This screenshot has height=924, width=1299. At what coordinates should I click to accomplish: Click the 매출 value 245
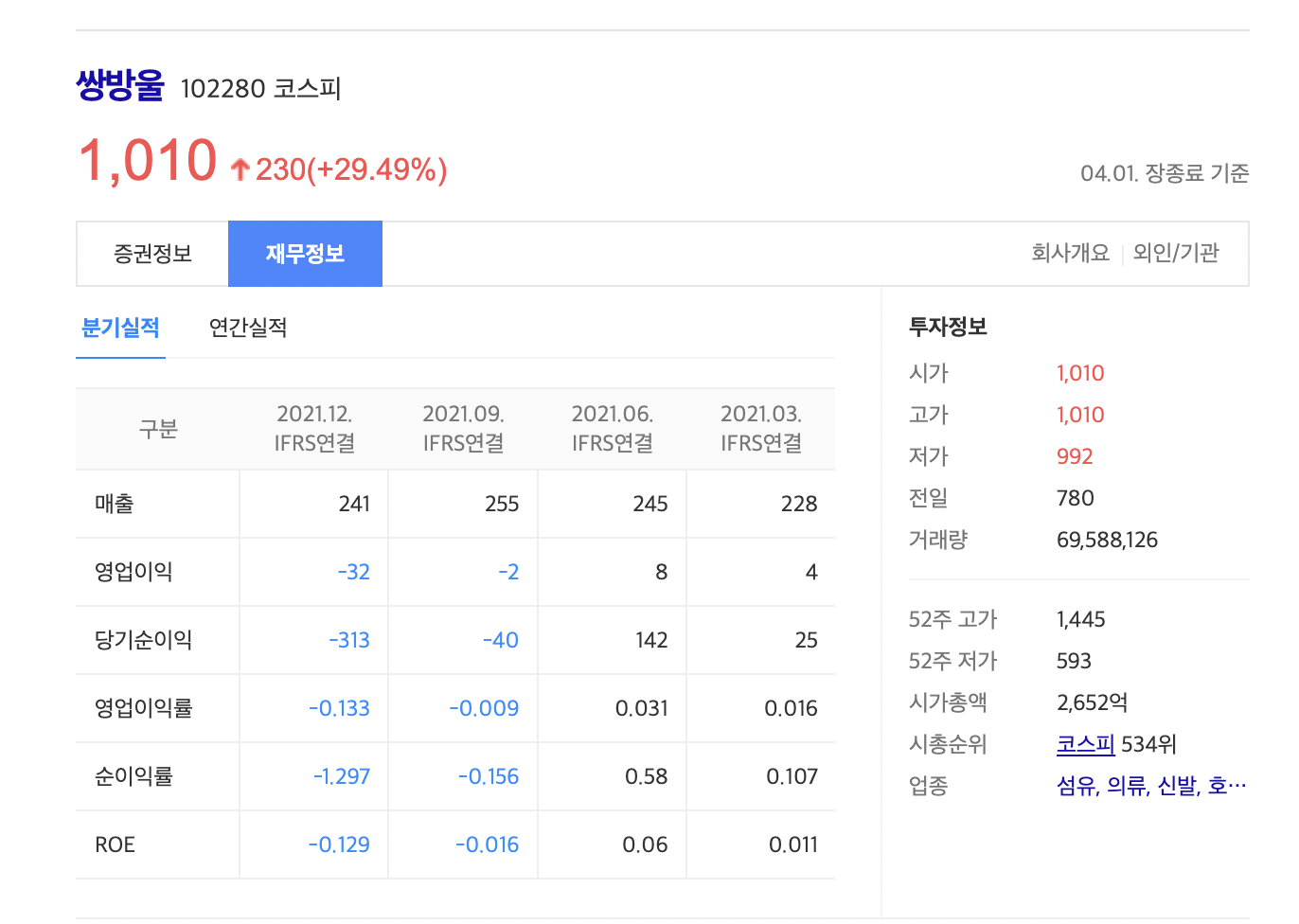[650, 504]
